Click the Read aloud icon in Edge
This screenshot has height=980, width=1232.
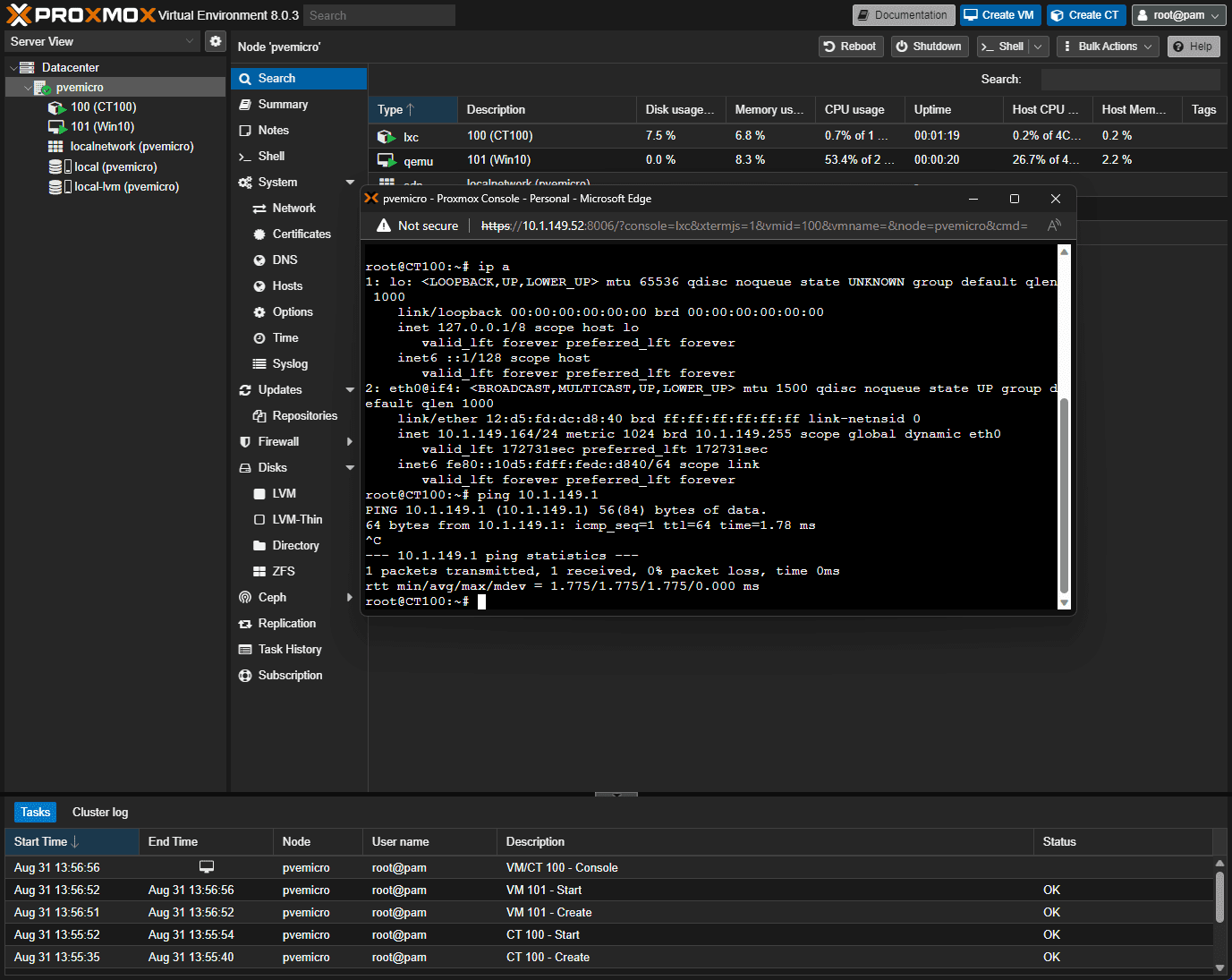1054,226
